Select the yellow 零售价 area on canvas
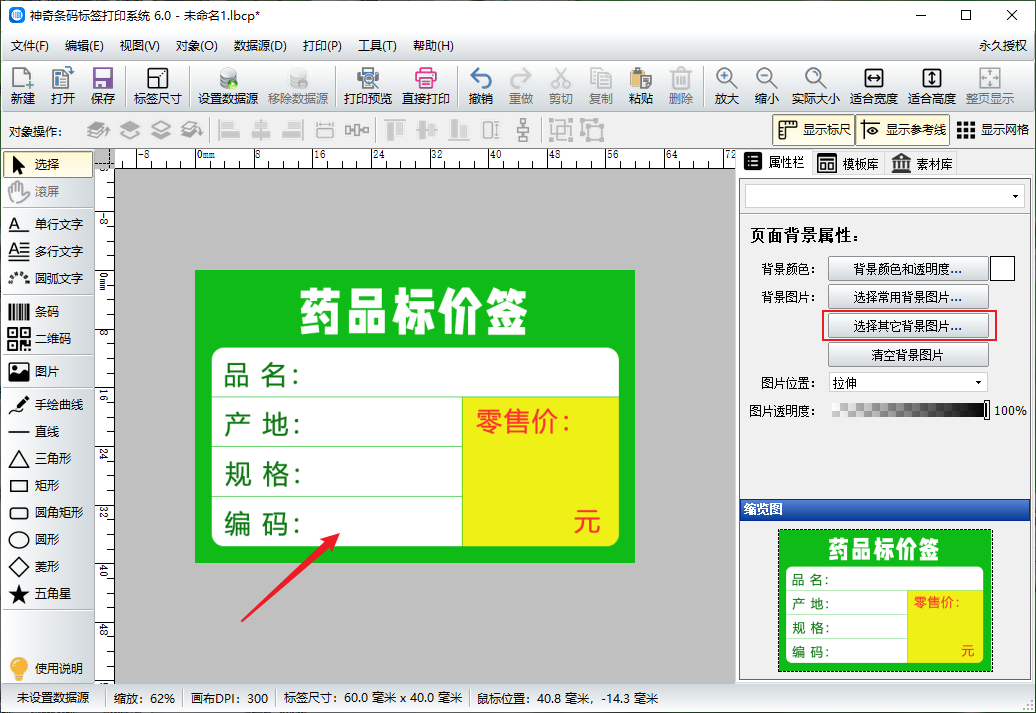Image resolution: width=1036 pixels, height=713 pixels. (x=540, y=471)
